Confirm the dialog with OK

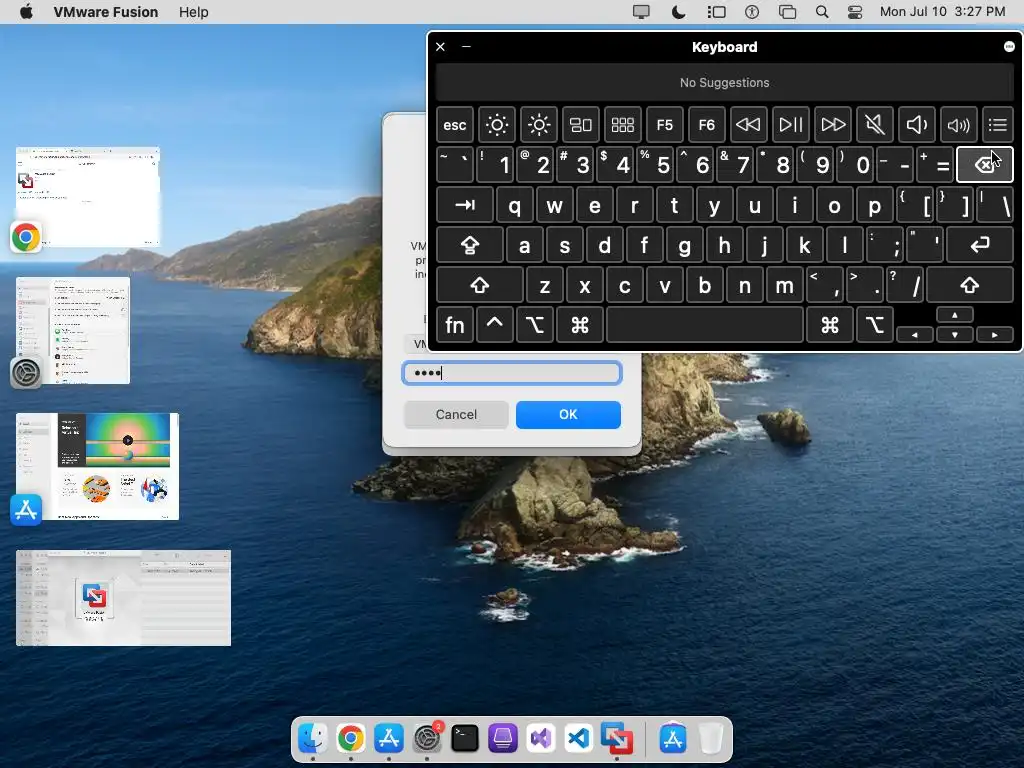click(568, 415)
